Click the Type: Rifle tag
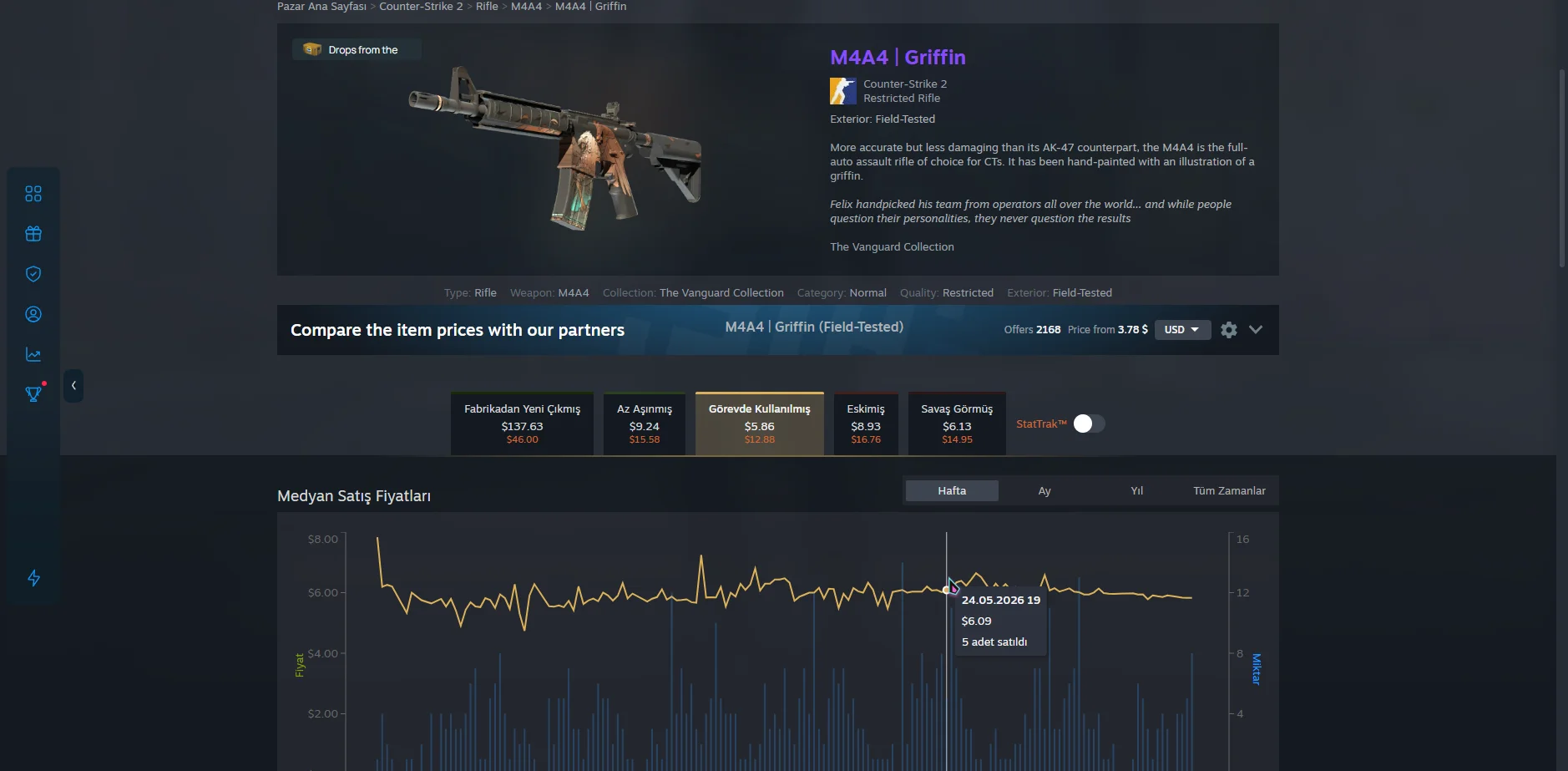Image resolution: width=1568 pixels, height=771 pixels. tap(470, 292)
